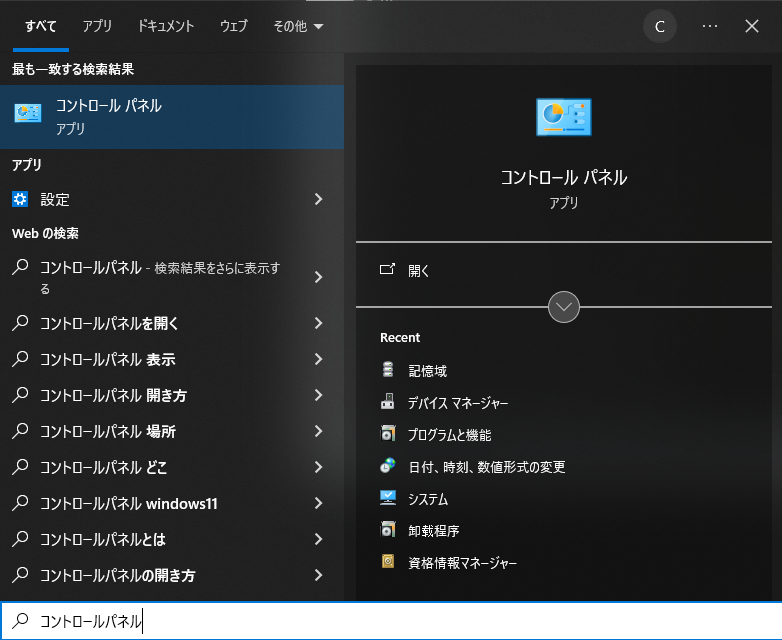Open 資格情報マネージャー from Recent list

point(462,562)
